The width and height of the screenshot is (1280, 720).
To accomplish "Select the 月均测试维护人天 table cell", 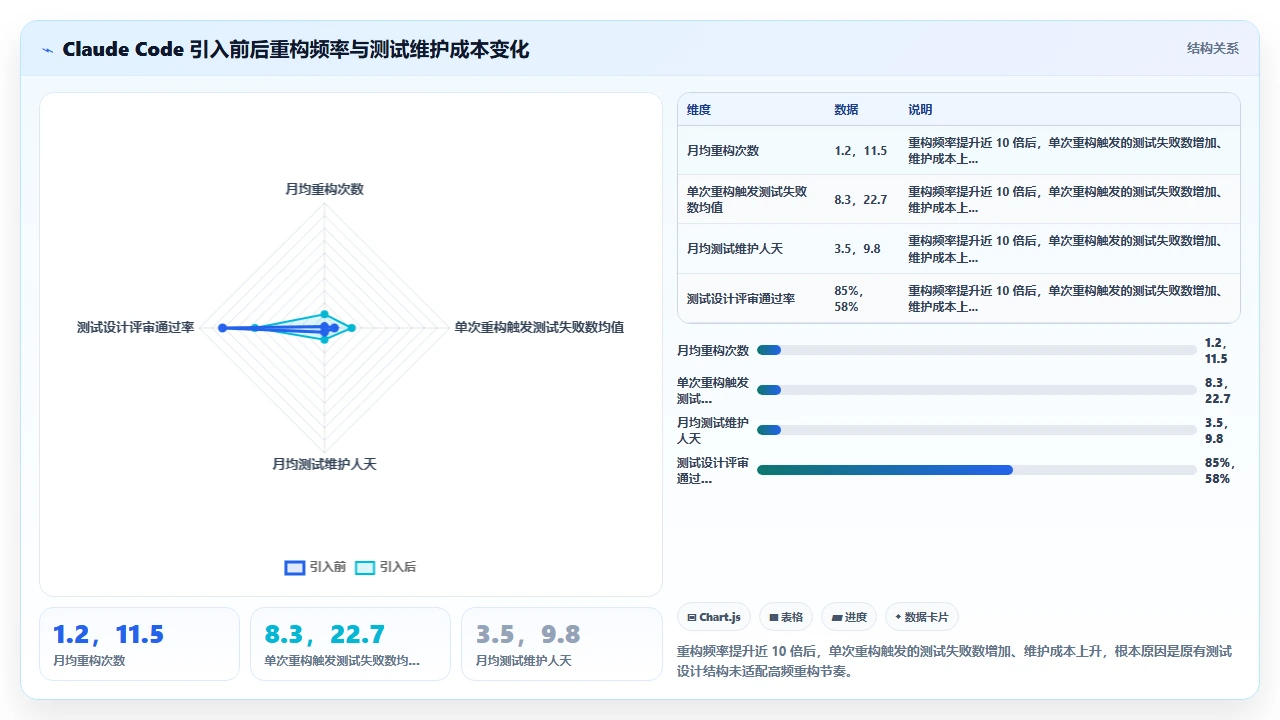I will 735,249.
